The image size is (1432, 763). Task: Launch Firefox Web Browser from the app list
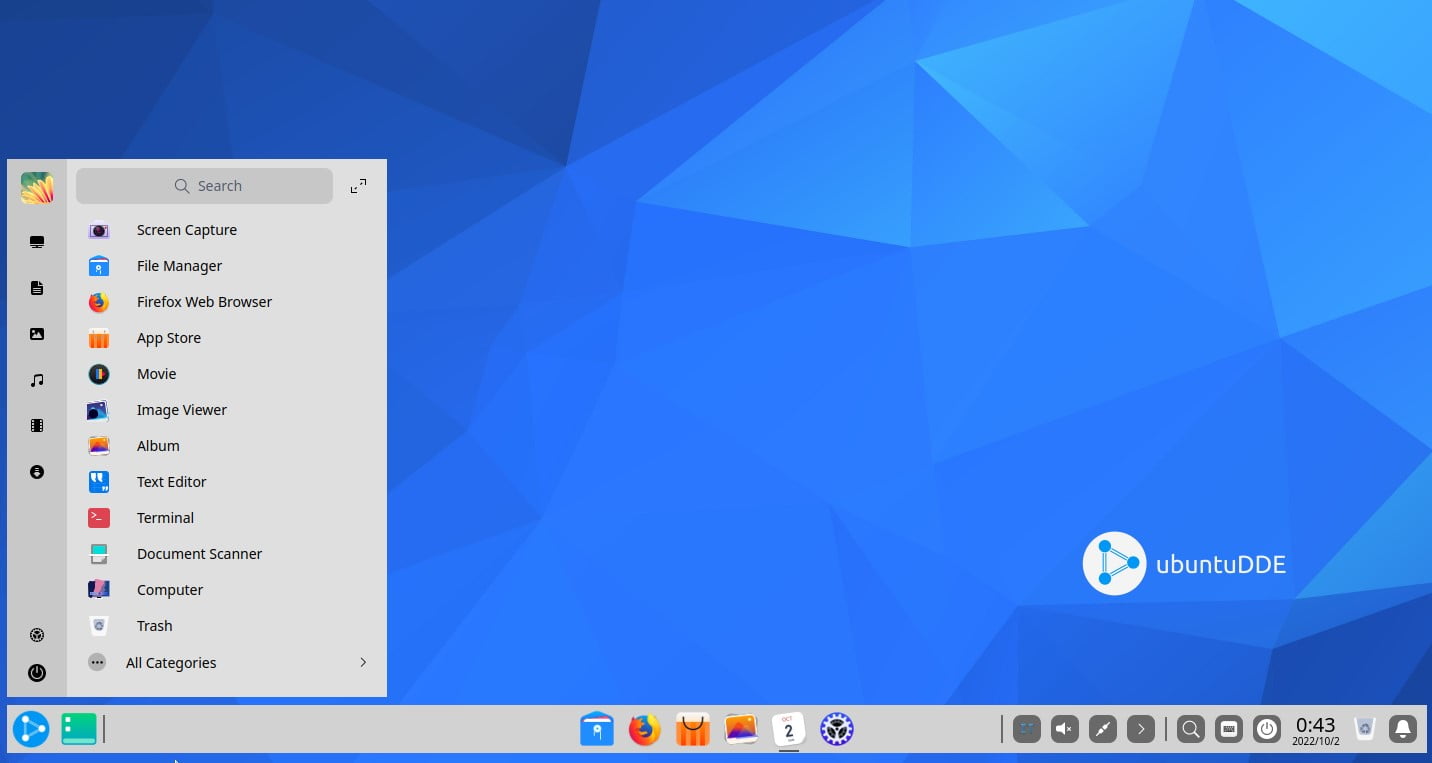coord(204,301)
